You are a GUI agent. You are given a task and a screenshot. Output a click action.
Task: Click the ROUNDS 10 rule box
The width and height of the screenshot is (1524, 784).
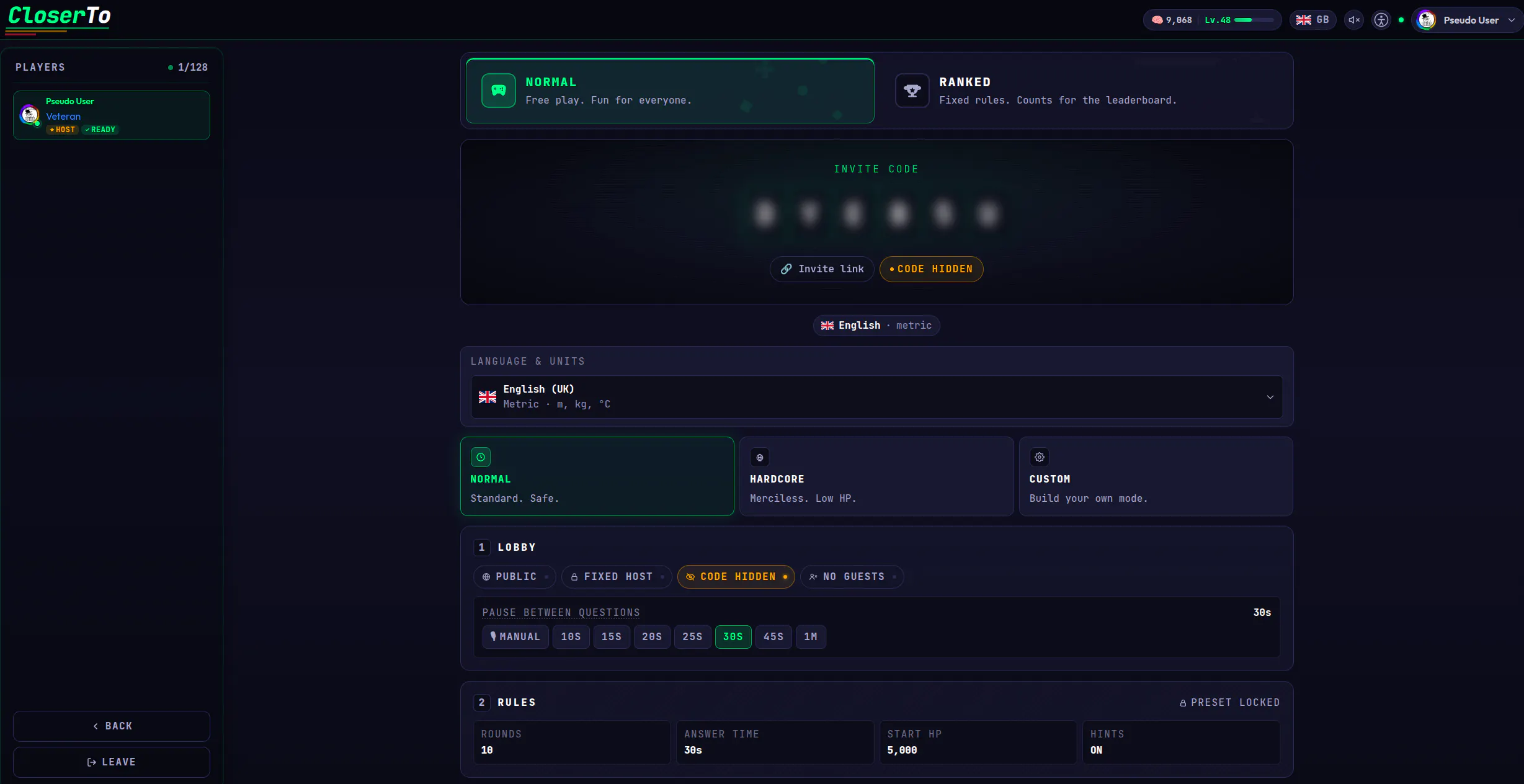coord(572,742)
